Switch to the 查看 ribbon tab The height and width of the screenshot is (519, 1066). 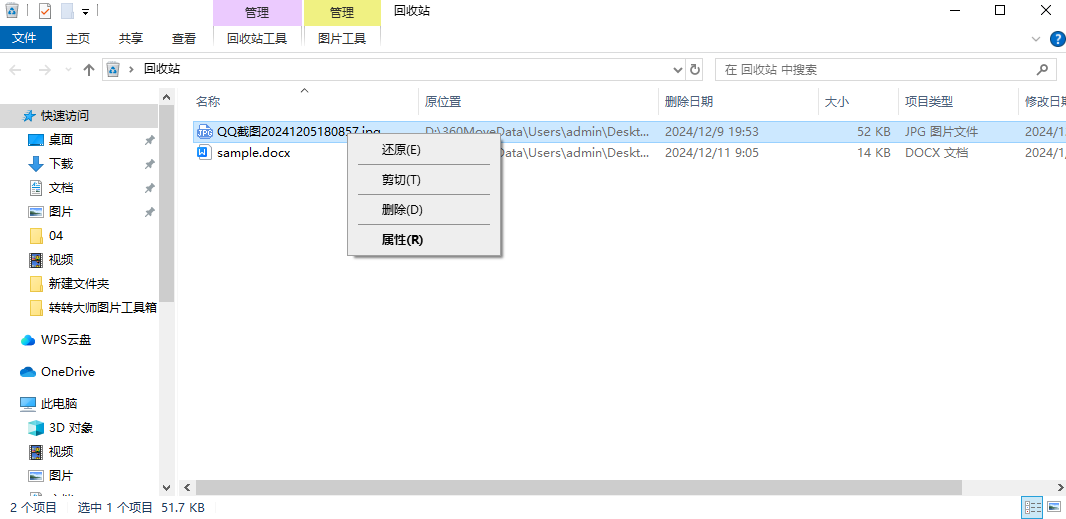coord(184,39)
